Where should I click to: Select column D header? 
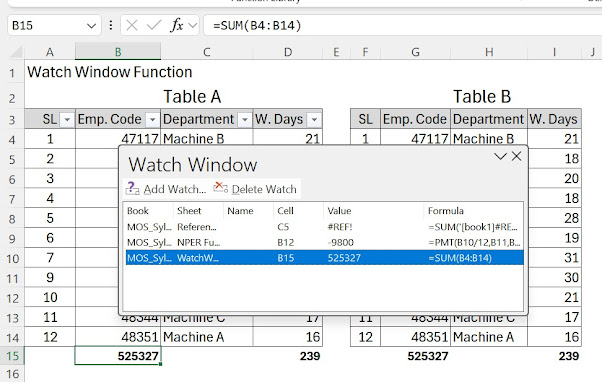(288, 52)
